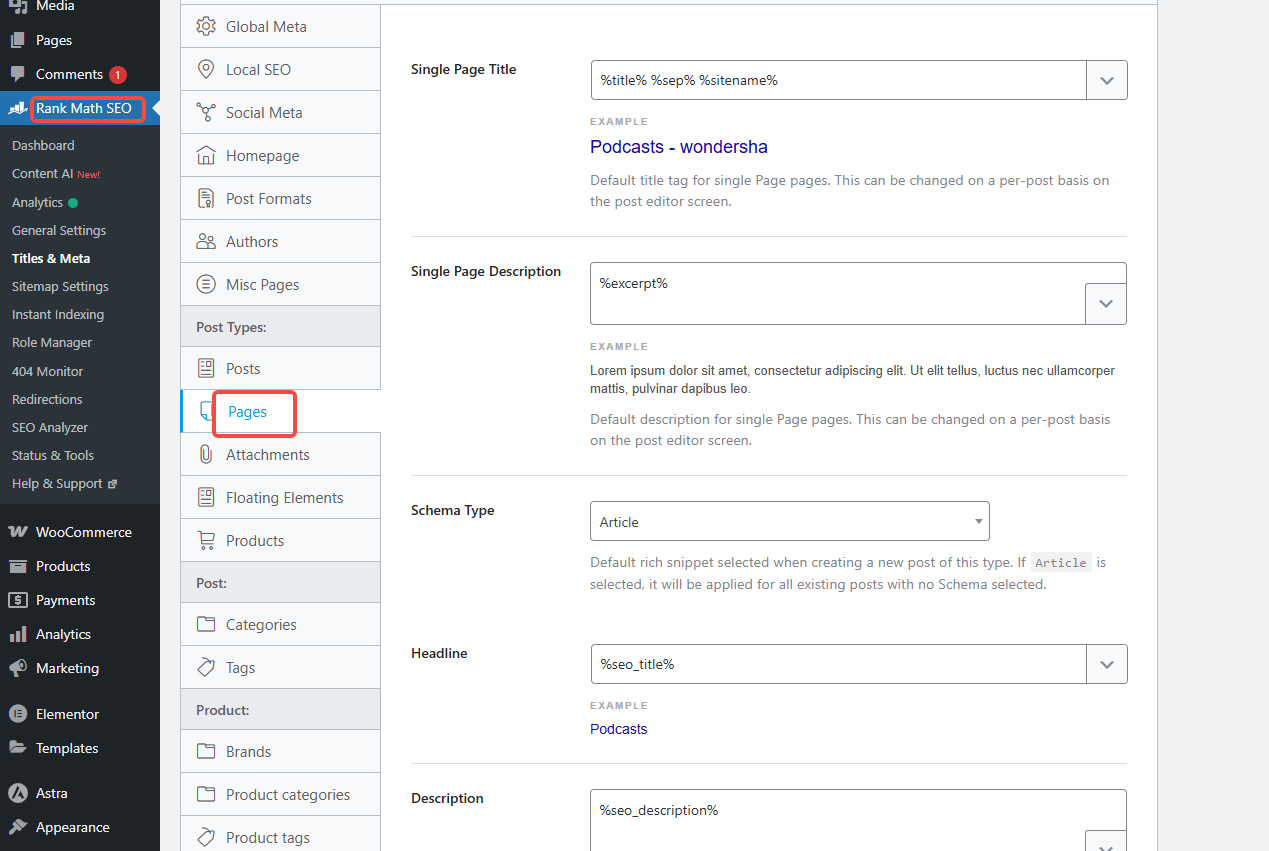Switch to the Misc Pages tab
1269x851 pixels.
coord(262,285)
